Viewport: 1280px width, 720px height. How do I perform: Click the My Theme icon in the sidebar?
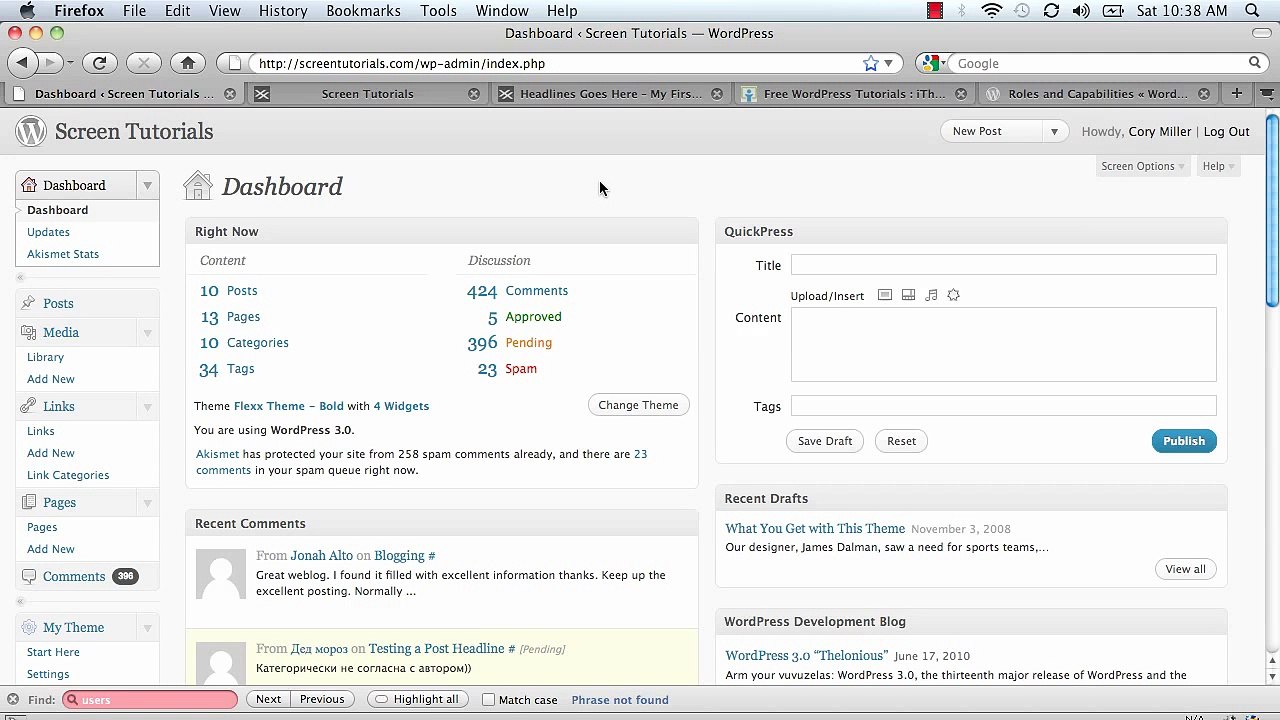28,627
